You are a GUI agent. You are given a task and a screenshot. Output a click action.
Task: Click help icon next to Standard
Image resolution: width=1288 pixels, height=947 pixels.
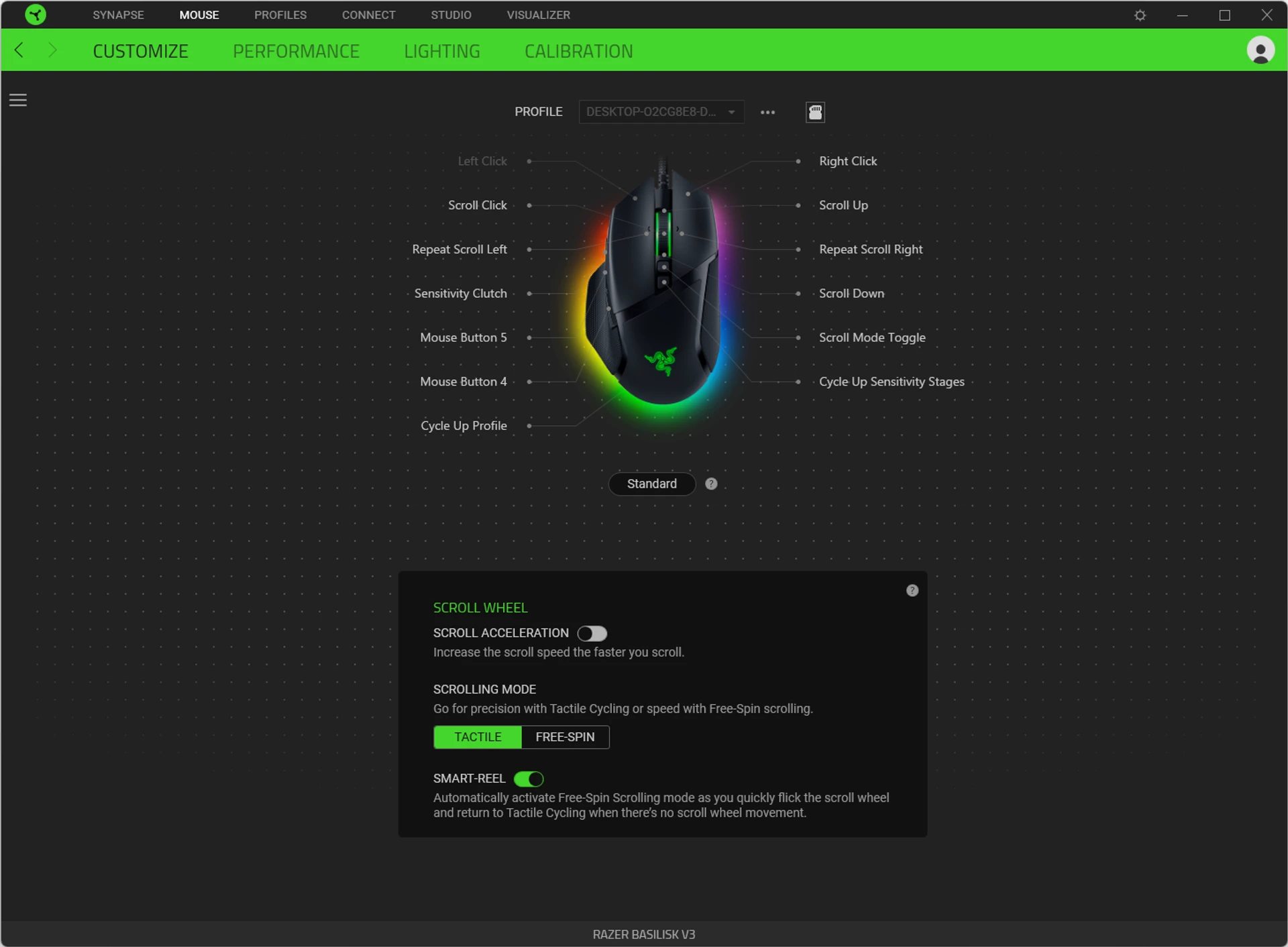711,484
